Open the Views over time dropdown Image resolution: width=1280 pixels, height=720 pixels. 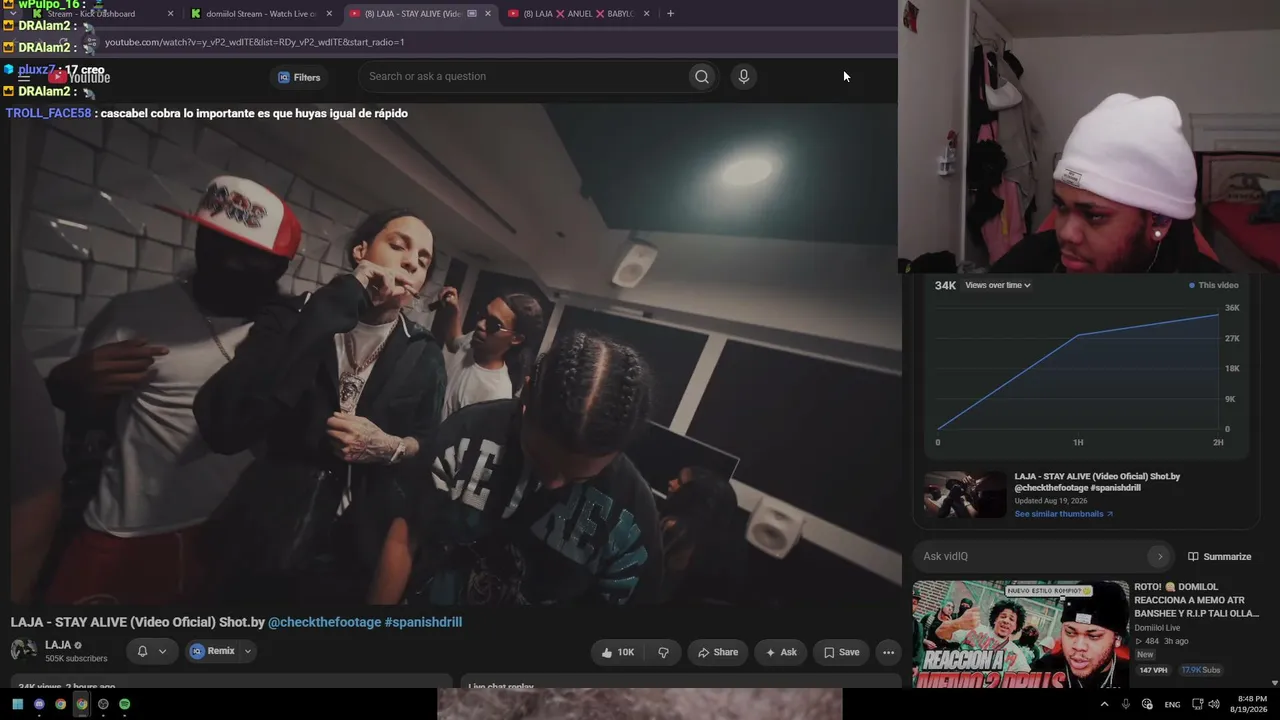[x=998, y=285]
